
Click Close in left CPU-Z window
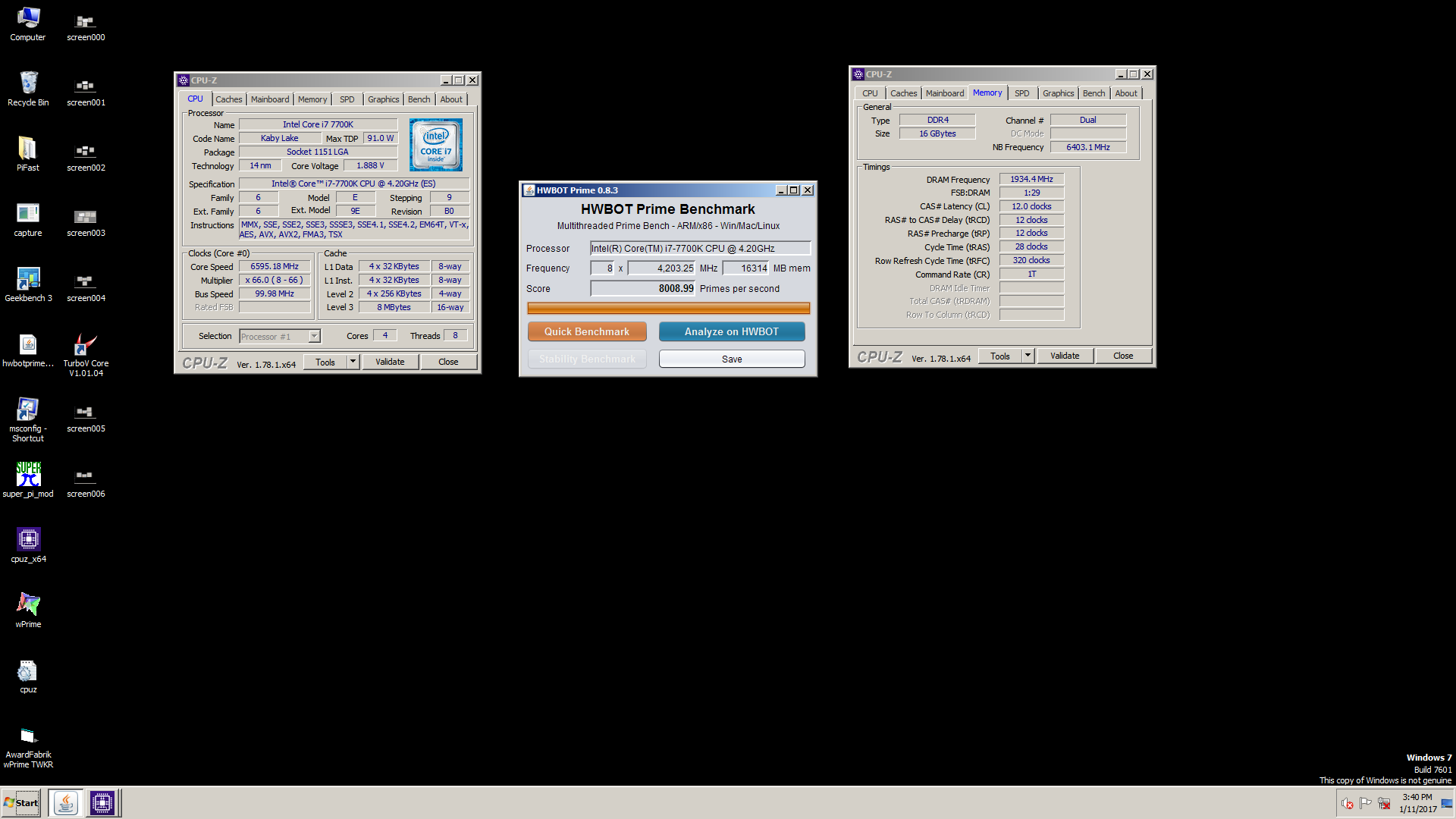pos(448,362)
